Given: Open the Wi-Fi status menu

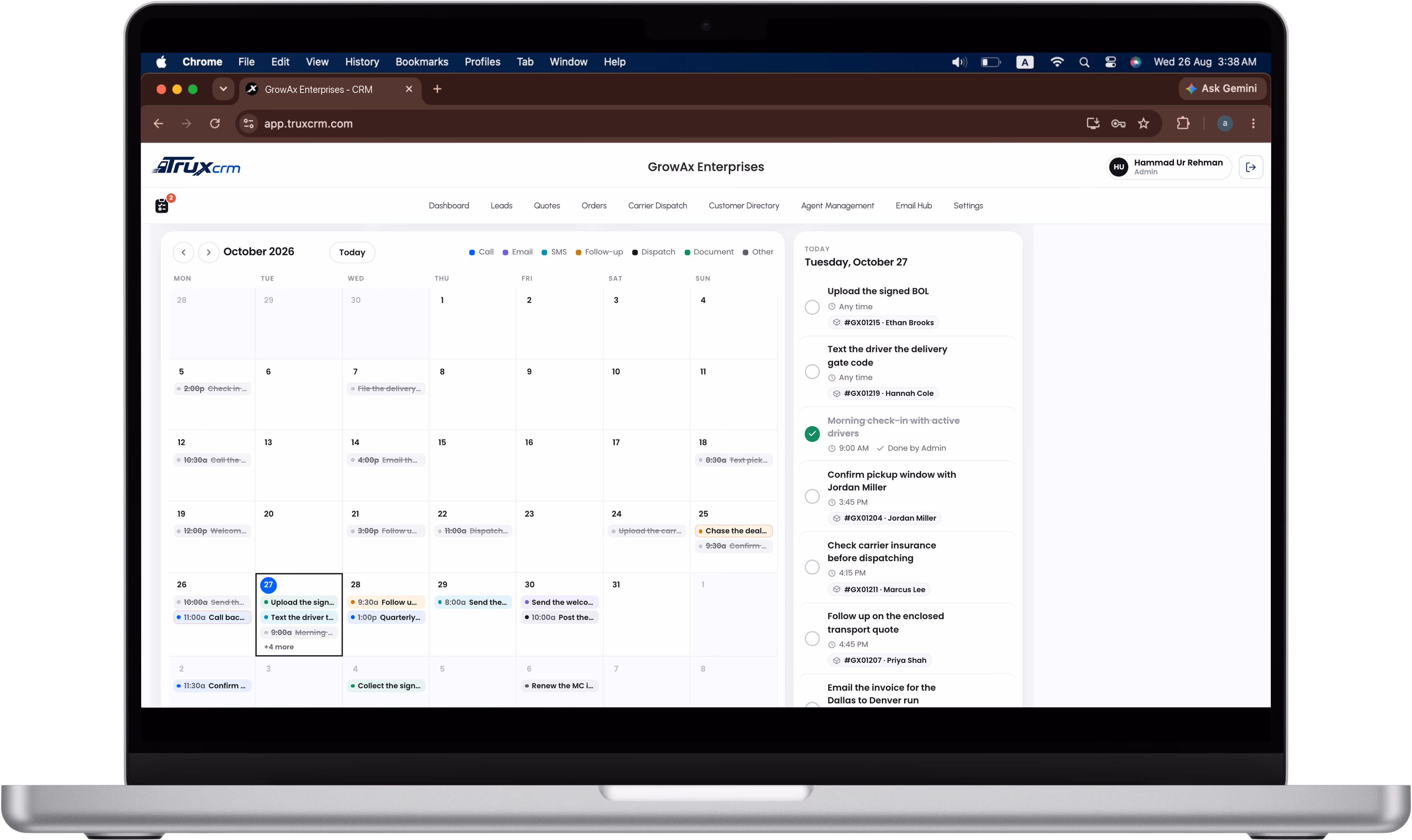Looking at the screenshot, I should (1056, 62).
